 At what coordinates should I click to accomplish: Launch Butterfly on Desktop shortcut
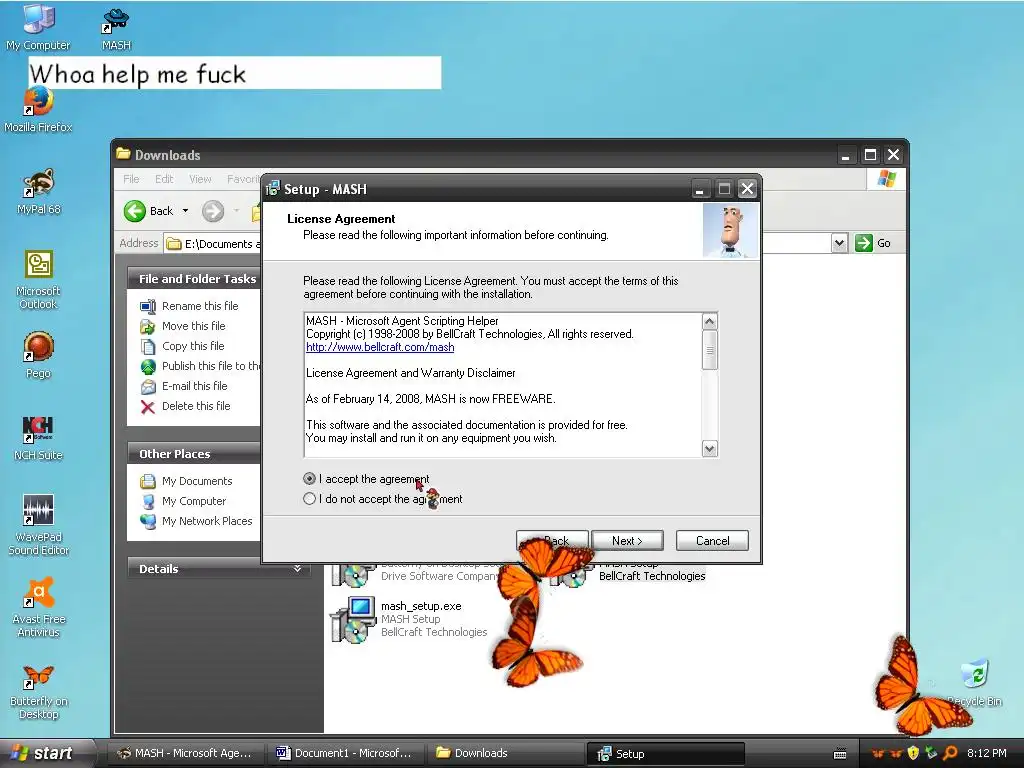pos(38,691)
